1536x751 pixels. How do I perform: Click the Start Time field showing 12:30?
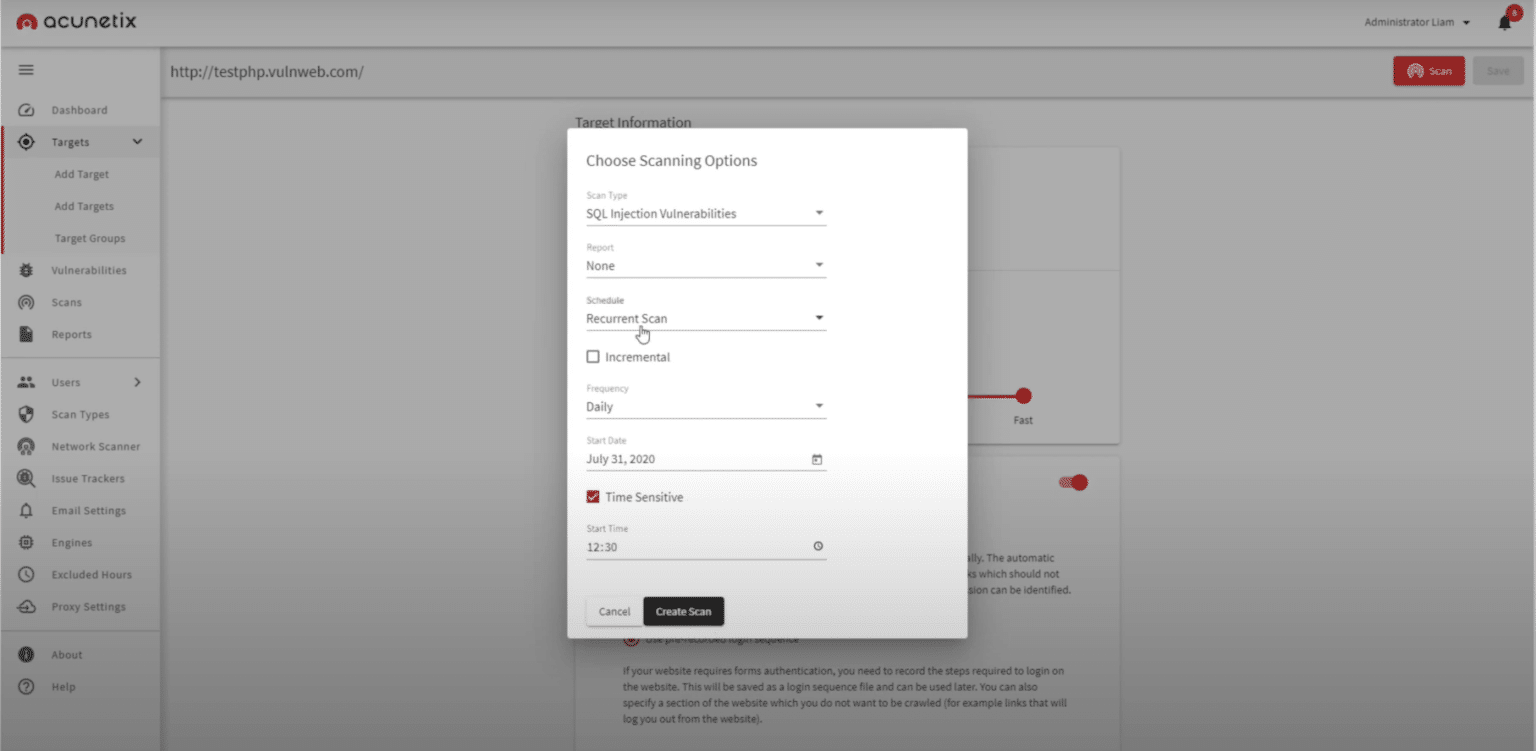695,547
